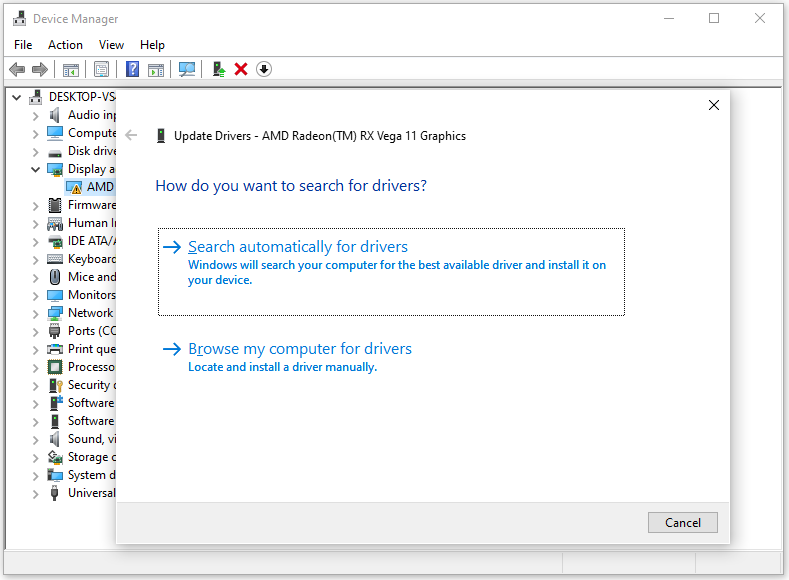The image size is (789, 580).
Task: Open the File menu
Action: [x=23, y=45]
